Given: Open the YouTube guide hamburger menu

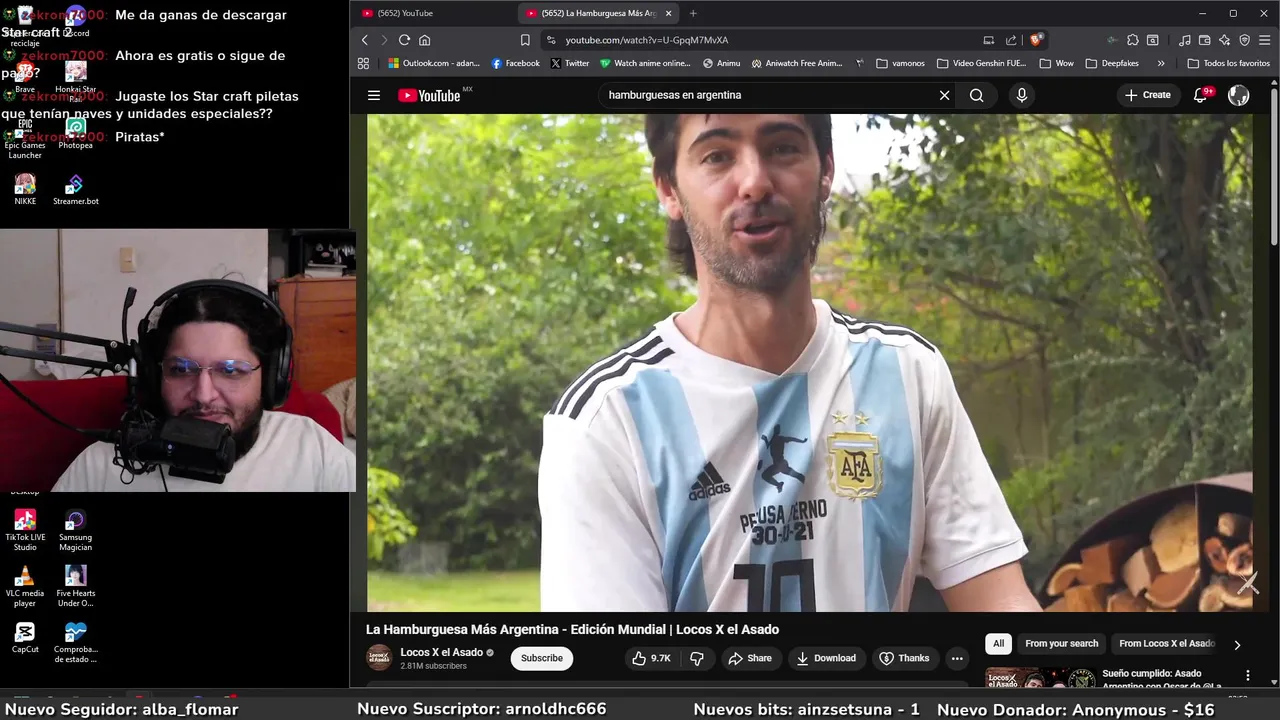Looking at the screenshot, I should (374, 95).
